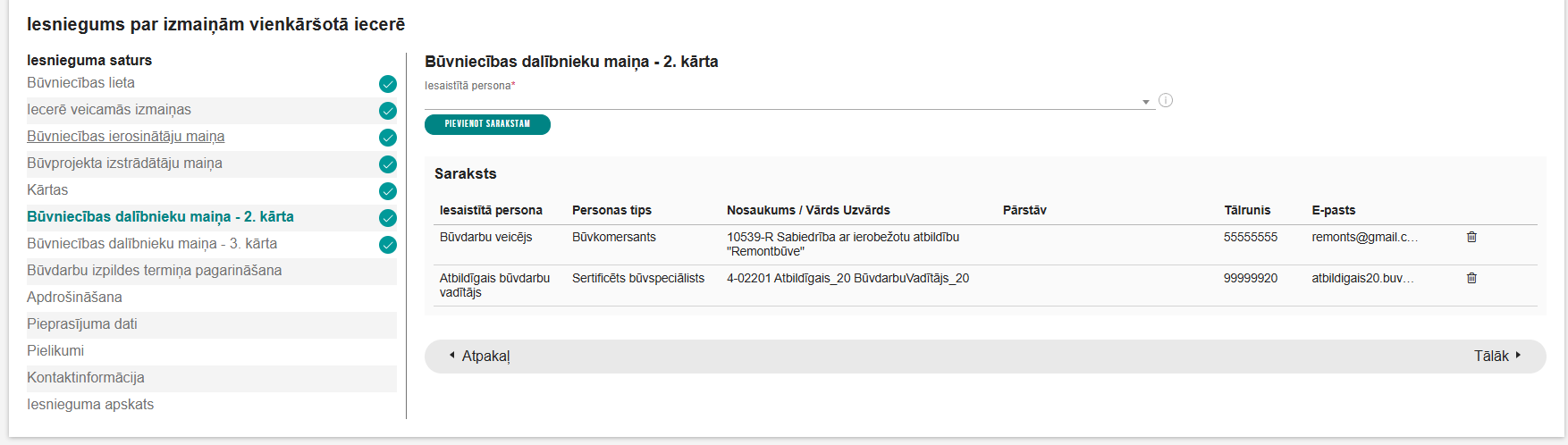Navigate to Kontaktinformācija section
Viewport: 1568px width, 445px height.
click(x=86, y=378)
